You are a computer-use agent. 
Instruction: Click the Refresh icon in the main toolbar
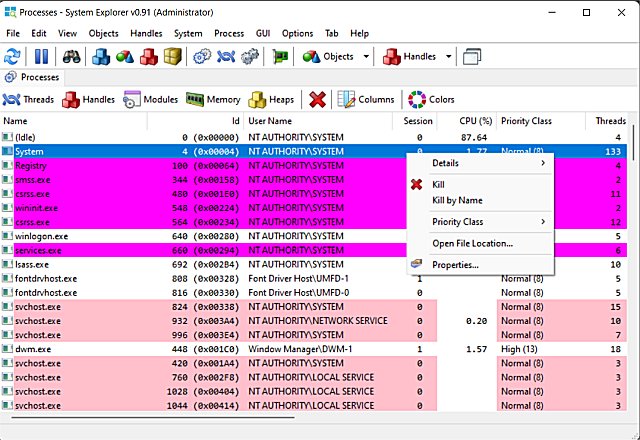pyautogui.click(x=13, y=57)
